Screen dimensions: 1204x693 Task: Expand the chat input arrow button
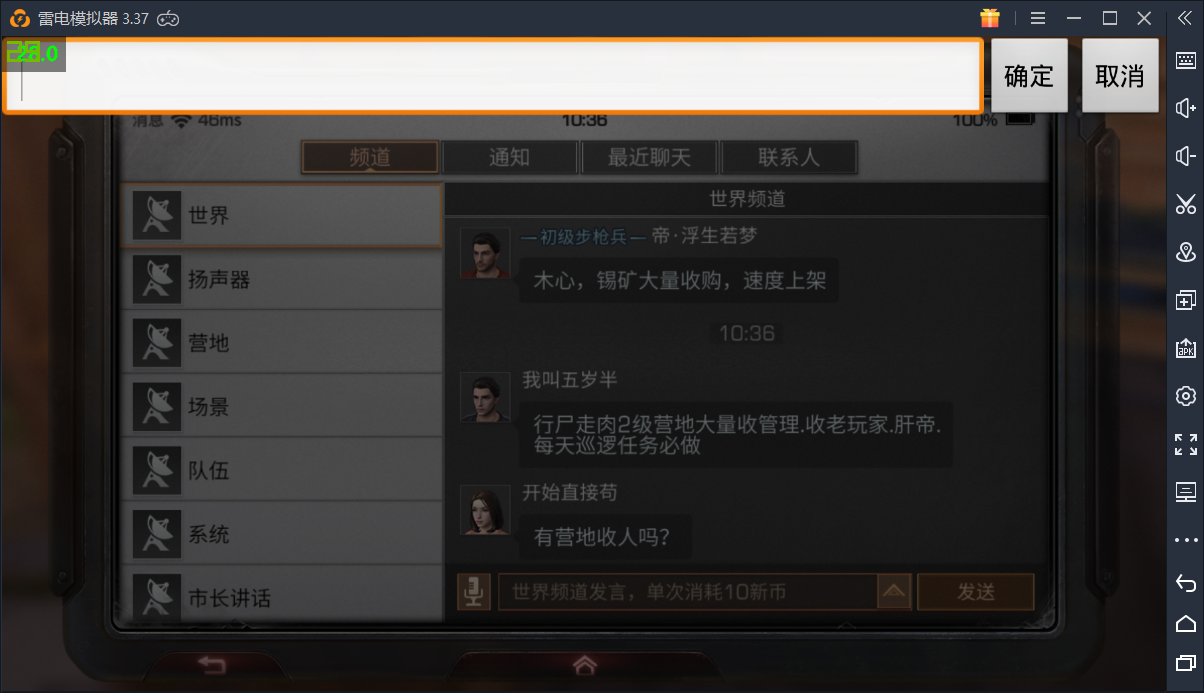894,592
